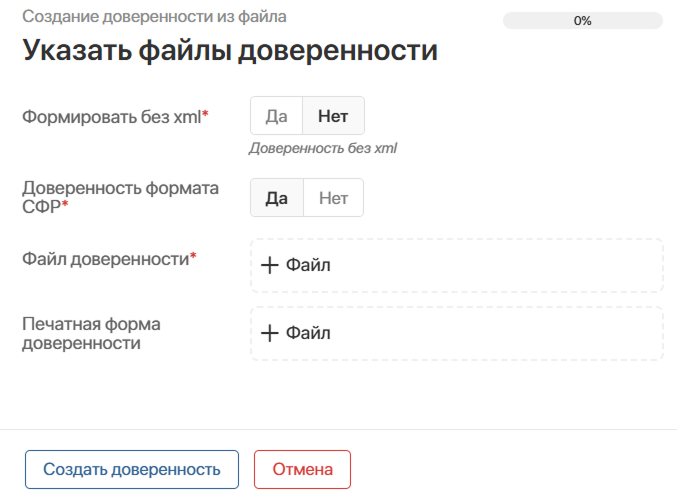Click the plus icon for Печатная форма доверенности
The height and width of the screenshot is (497, 677).
coord(269,334)
